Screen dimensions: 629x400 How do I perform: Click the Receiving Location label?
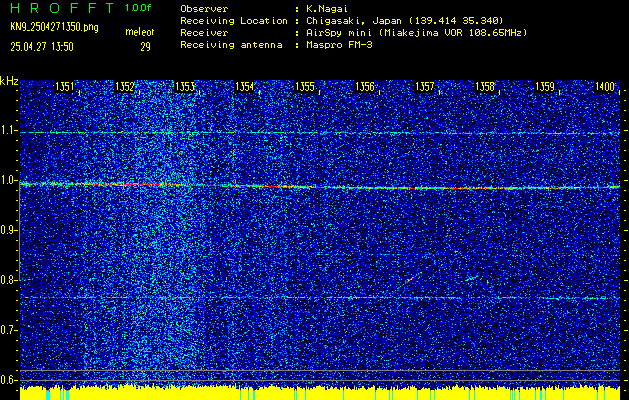(234, 20)
